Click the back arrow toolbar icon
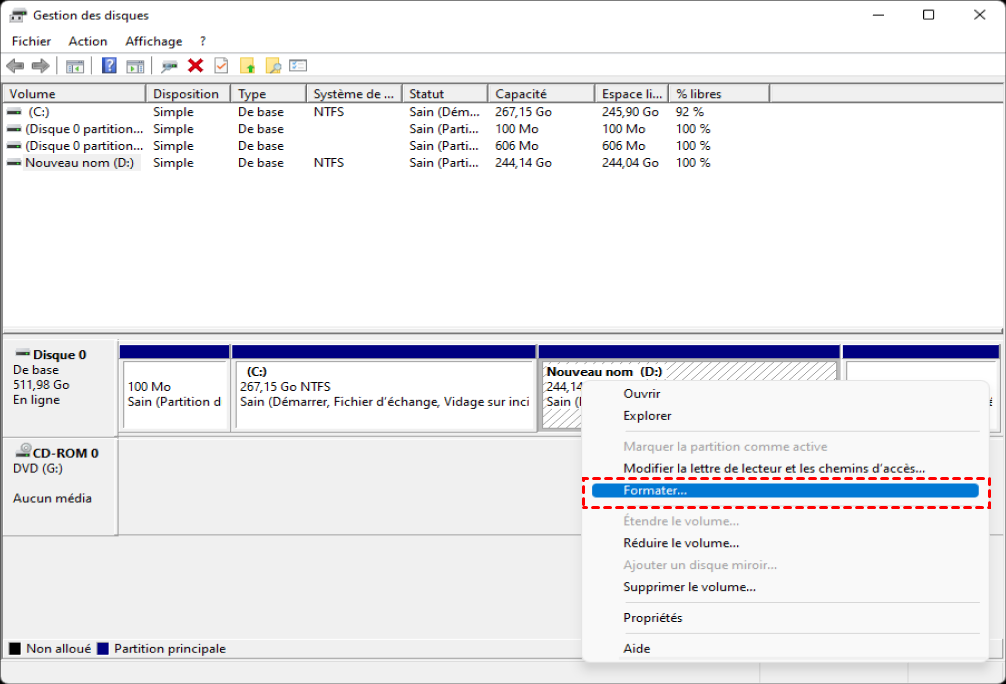Image resolution: width=1006 pixels, height=684 pixels. coord(15,66)
